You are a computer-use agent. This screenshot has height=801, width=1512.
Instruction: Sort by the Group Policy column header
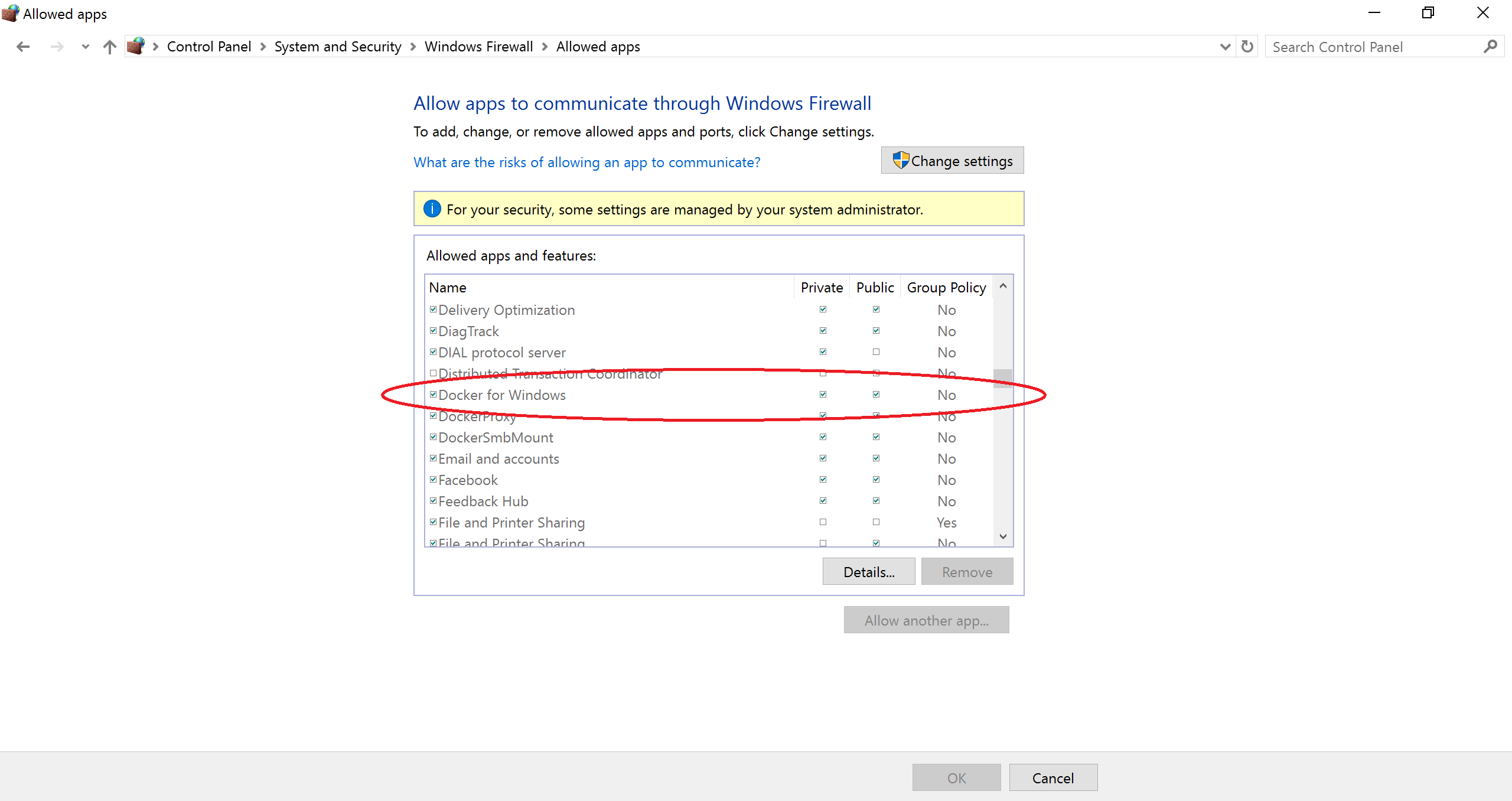946,287
